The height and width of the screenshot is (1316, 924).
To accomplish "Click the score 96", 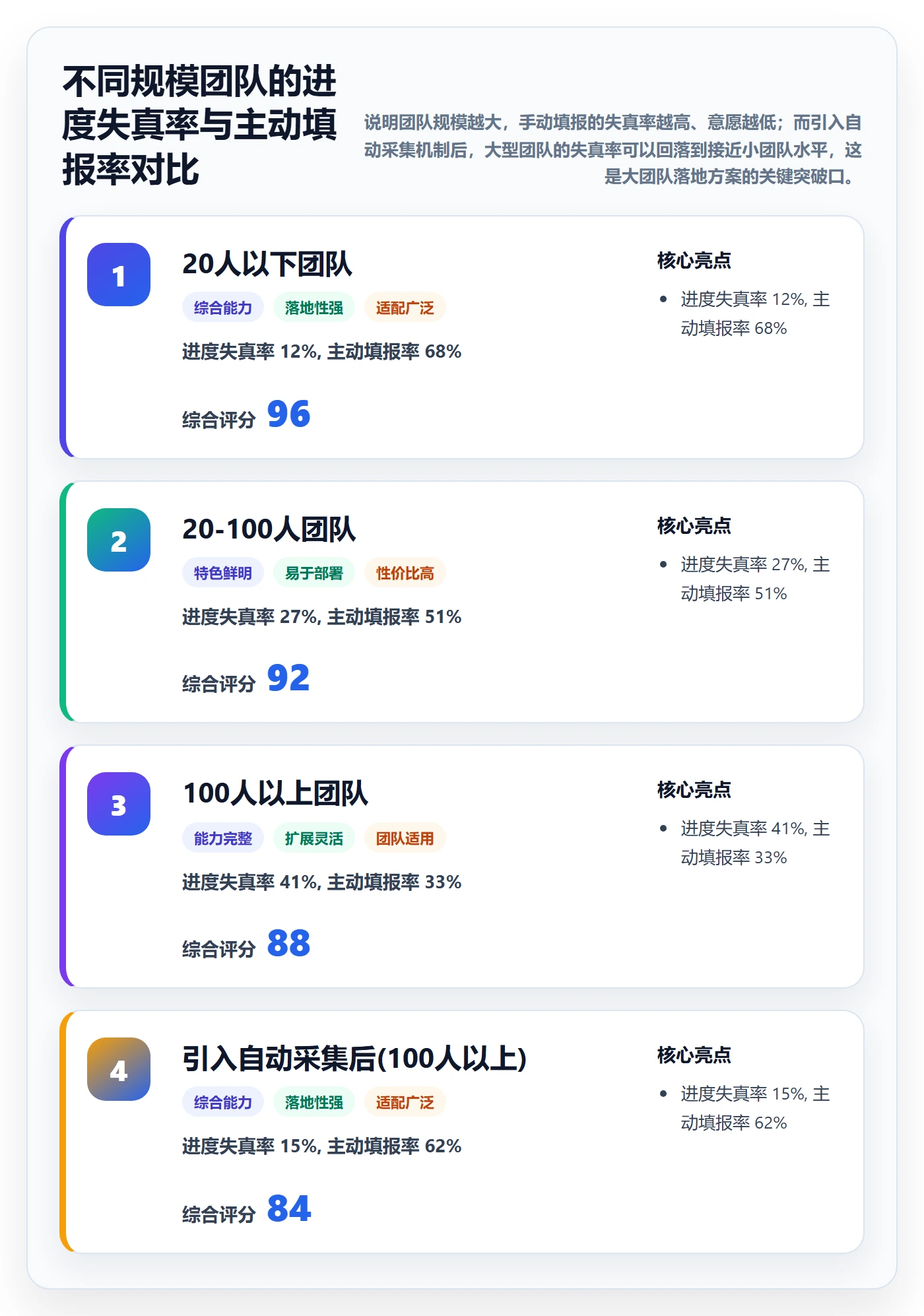I will (288, 414).
